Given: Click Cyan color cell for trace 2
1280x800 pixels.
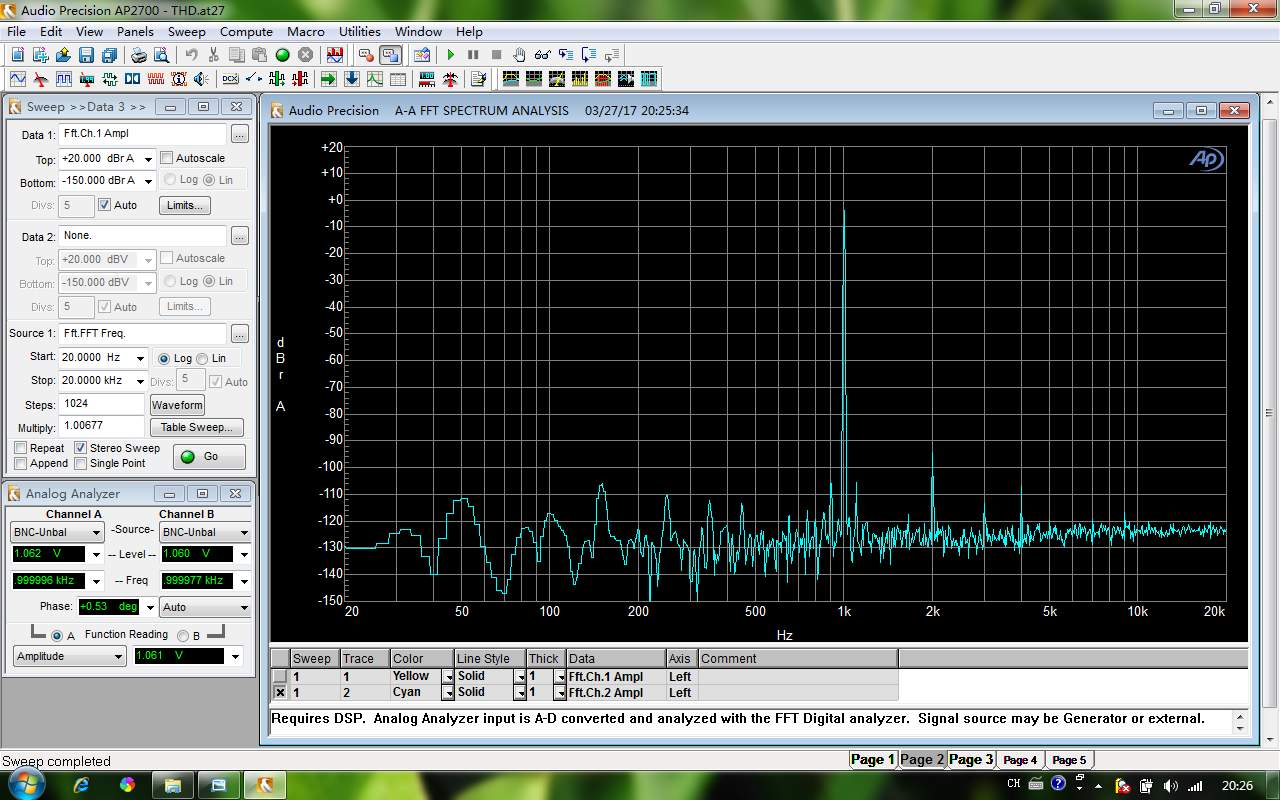Looking at the screenshot, I should pos(416,692).
